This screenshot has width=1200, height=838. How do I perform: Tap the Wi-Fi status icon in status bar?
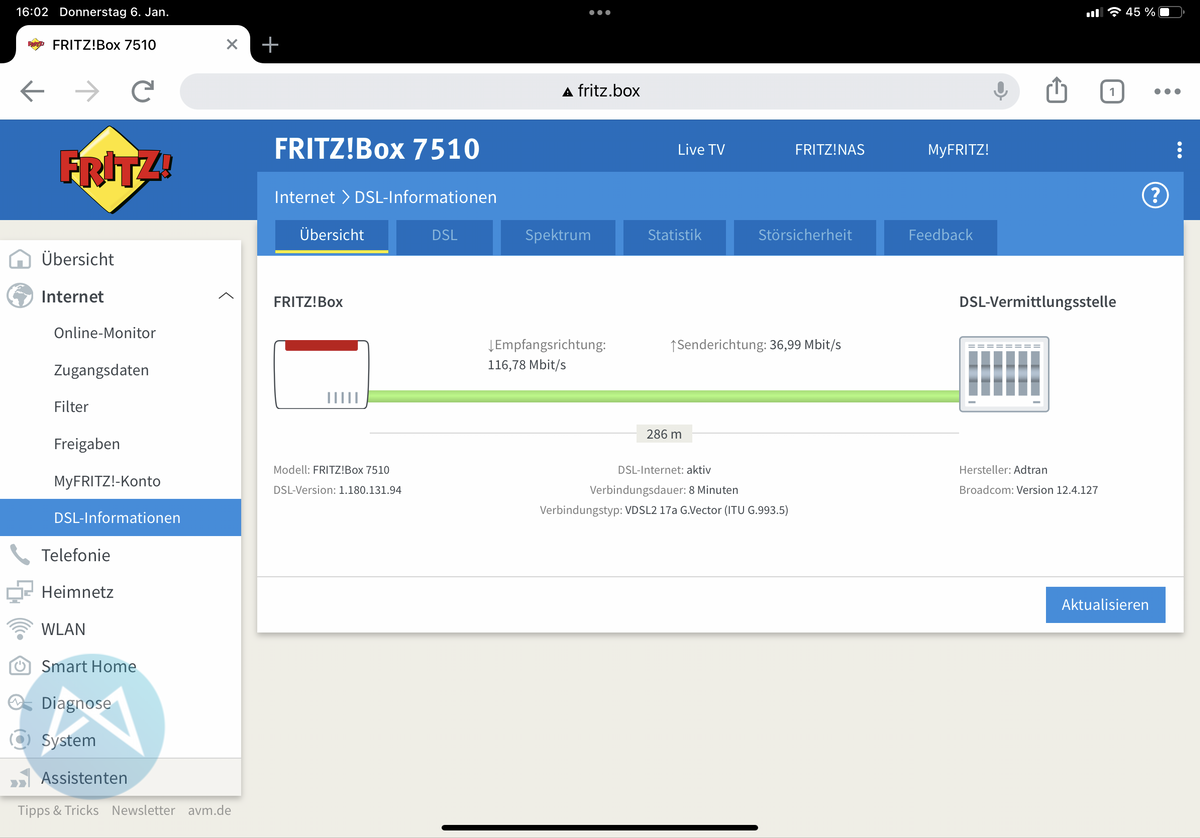tap(1113, 12)
